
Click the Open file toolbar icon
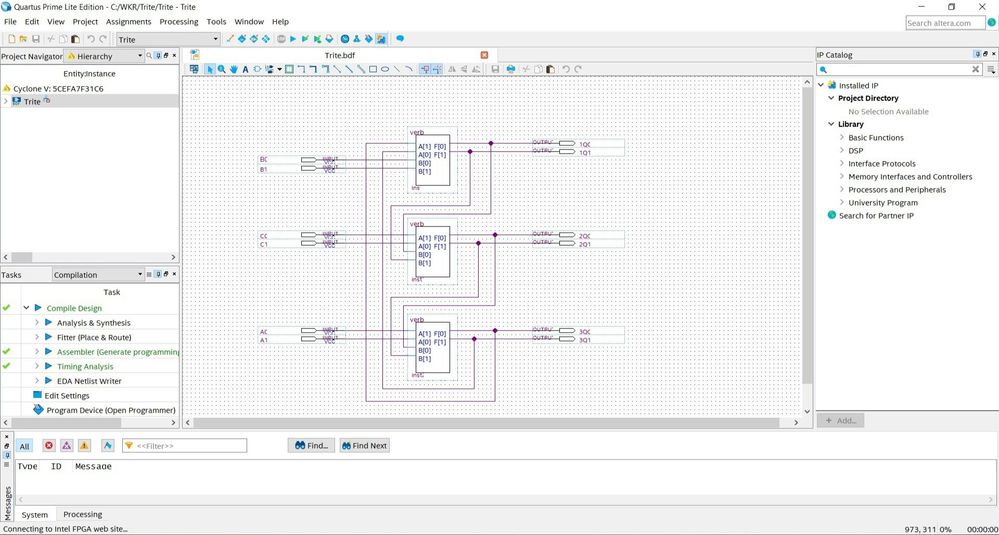24,39
